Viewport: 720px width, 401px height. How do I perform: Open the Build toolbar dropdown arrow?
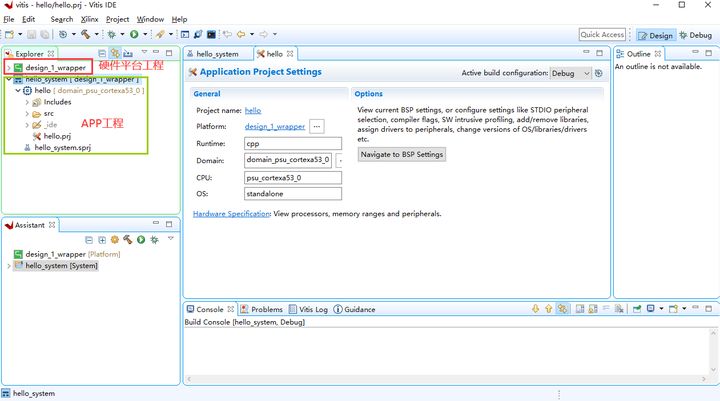(x=96, y=34)
